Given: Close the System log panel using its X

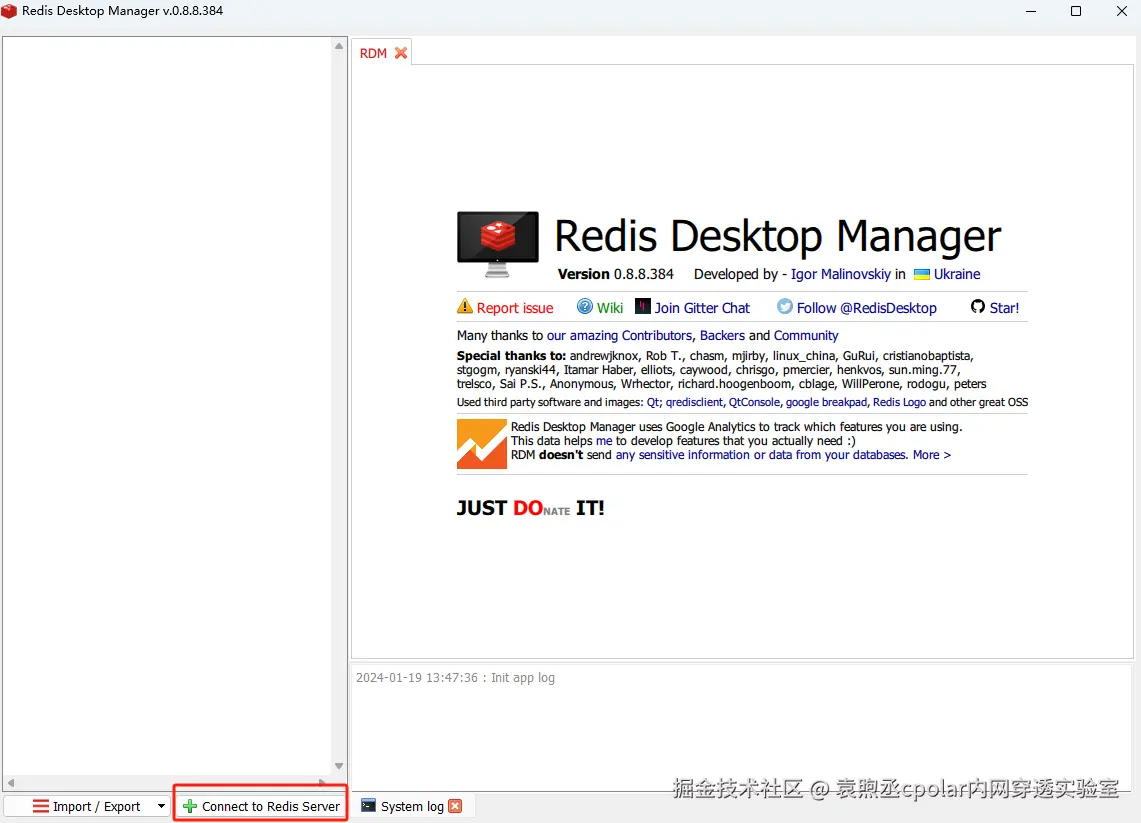Looking at the screenshot, I should tap(456, 806).
